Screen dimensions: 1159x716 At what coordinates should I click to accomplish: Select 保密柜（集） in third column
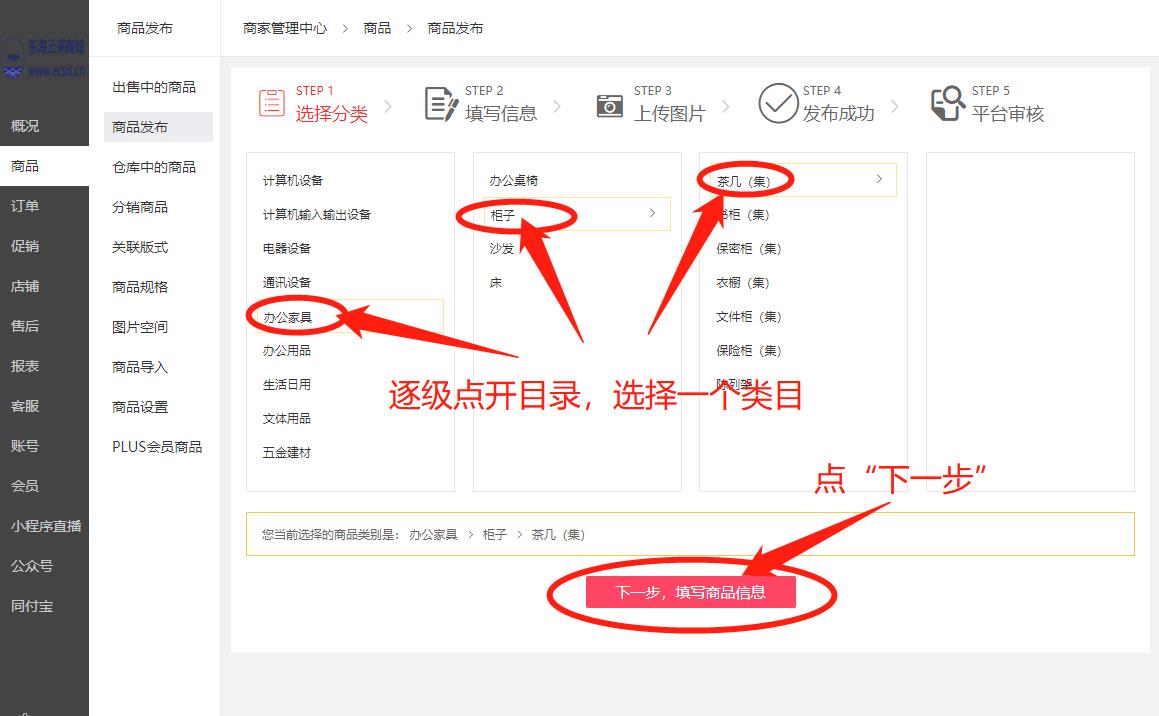coord(749,249)
